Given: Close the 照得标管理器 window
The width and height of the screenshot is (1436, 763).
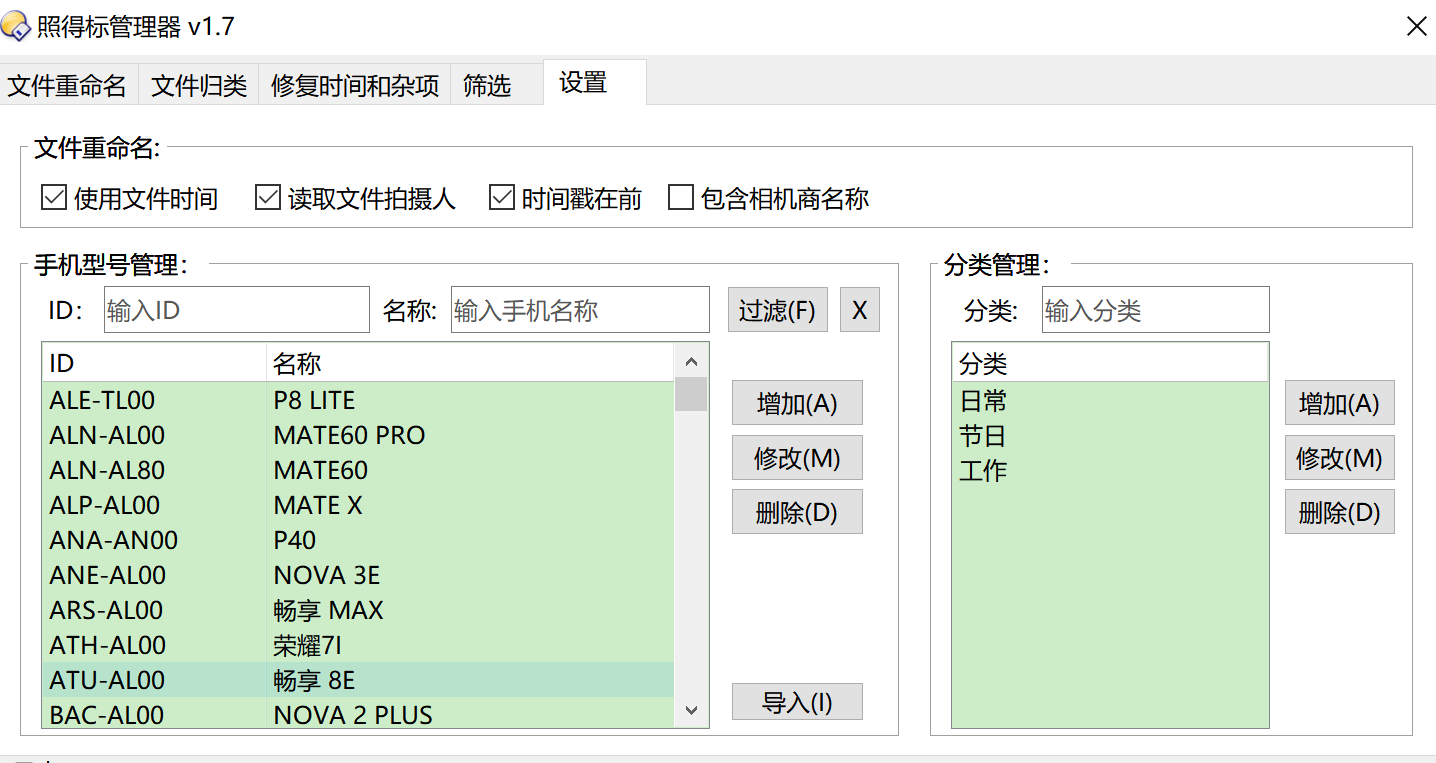Looking at the screenshot, I should click(1416, 27).
